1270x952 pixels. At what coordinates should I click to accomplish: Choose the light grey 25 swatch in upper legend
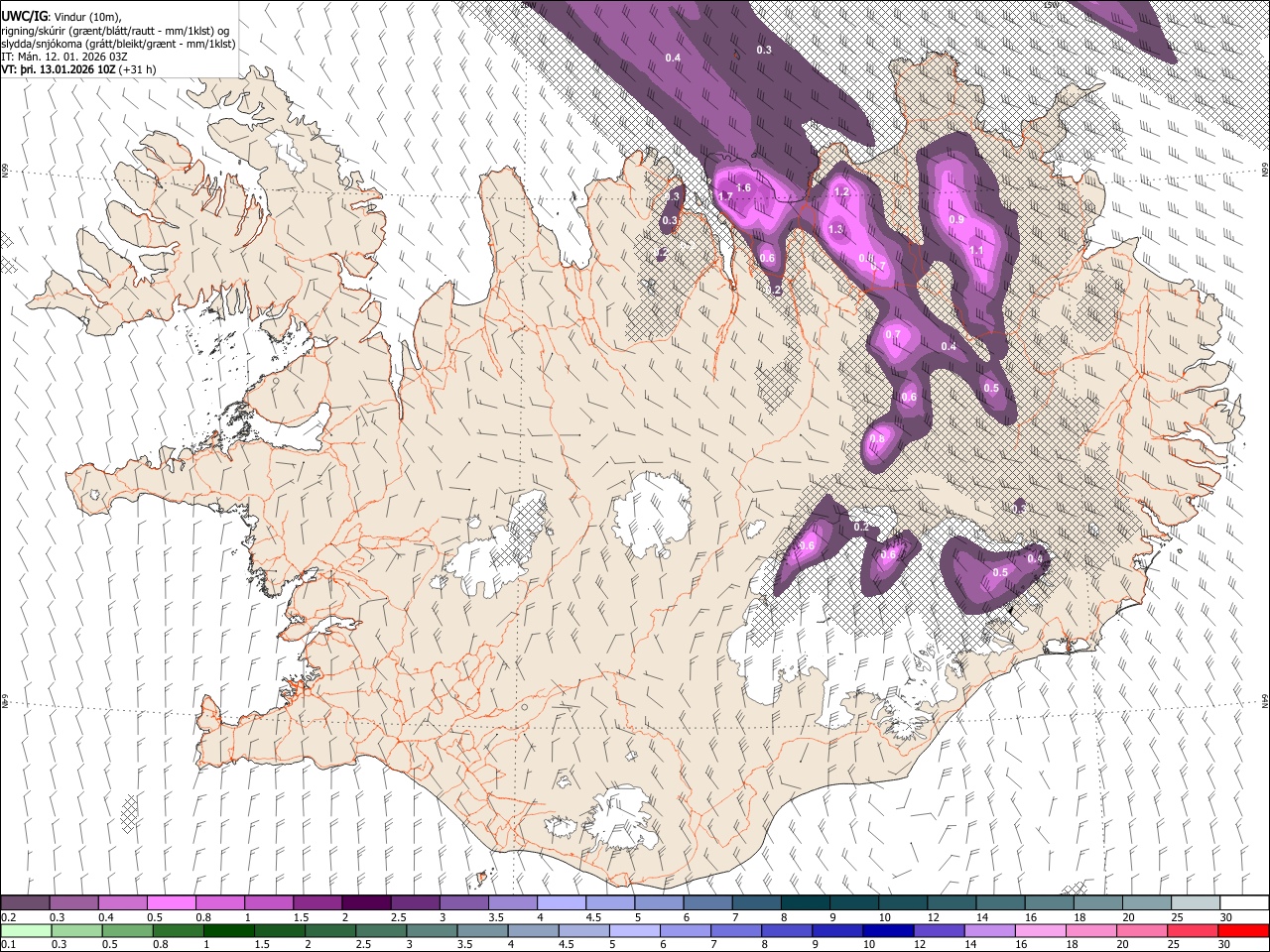tap(1195, 903)
